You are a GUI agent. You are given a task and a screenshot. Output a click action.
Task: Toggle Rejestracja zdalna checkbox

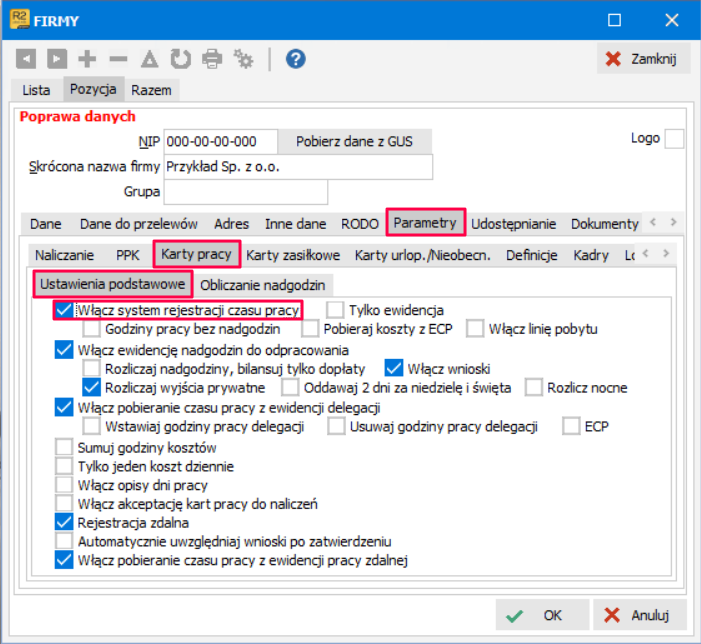(x=64, y=522)
